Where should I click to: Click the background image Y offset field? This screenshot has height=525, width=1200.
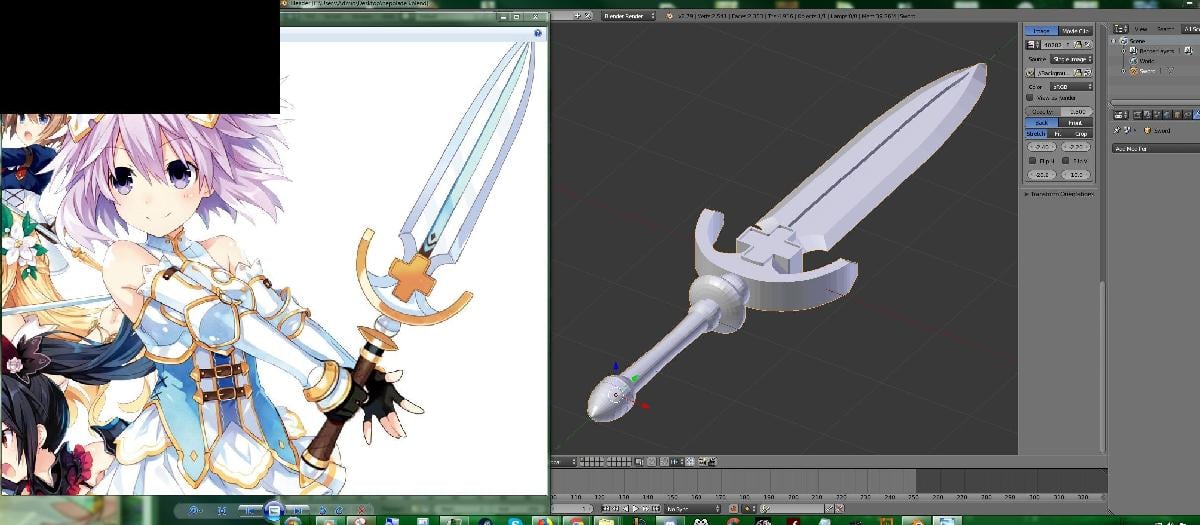tap(1075, 147)
